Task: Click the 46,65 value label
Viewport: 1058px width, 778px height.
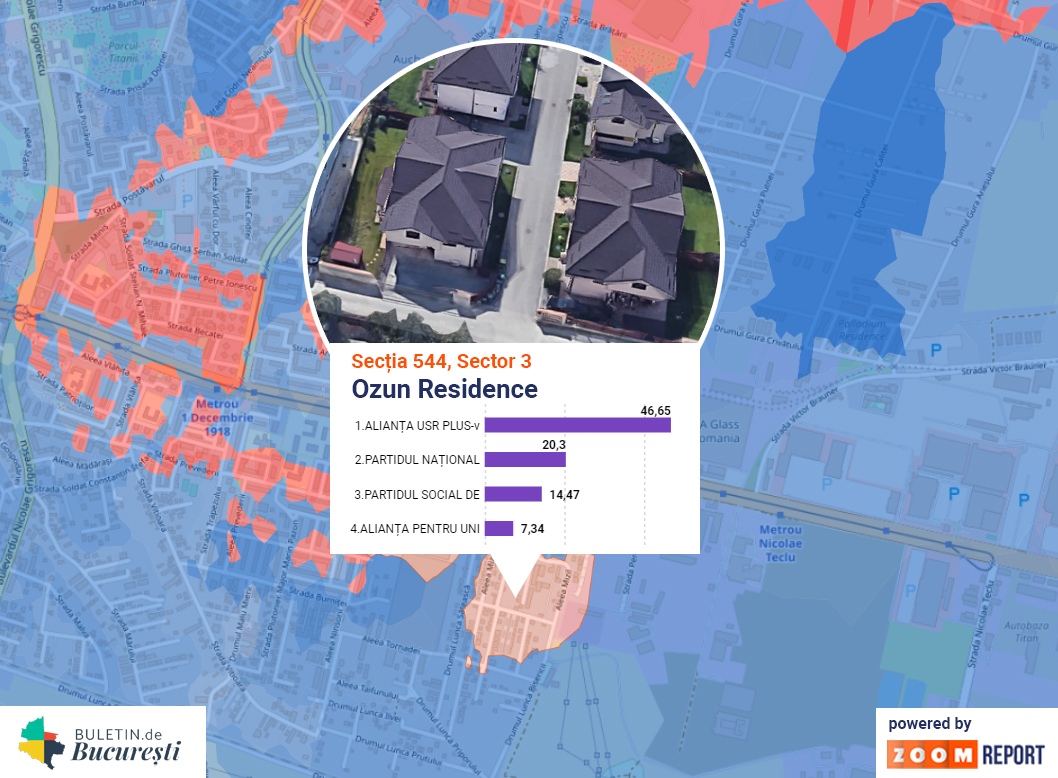Action: [x=655, y=410]
